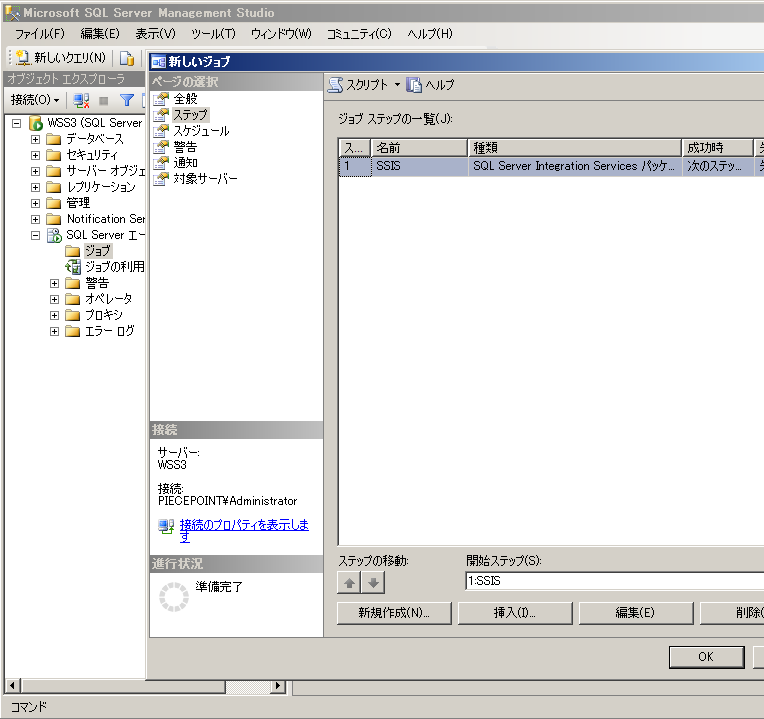Click the 新規作成(N)... button

point(394,613)
